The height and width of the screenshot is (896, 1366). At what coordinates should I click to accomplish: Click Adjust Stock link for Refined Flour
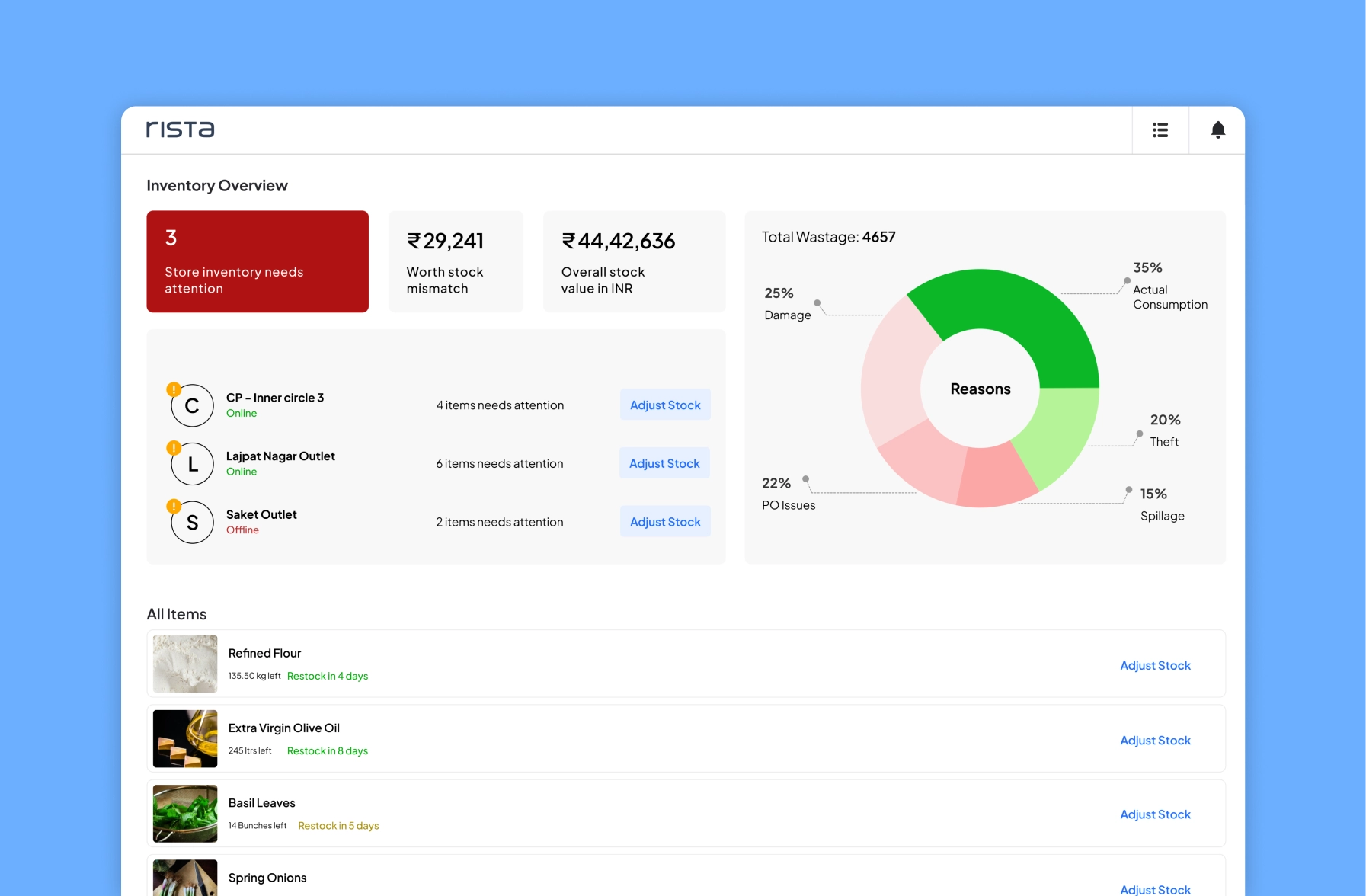click(x=1154, y=665)
